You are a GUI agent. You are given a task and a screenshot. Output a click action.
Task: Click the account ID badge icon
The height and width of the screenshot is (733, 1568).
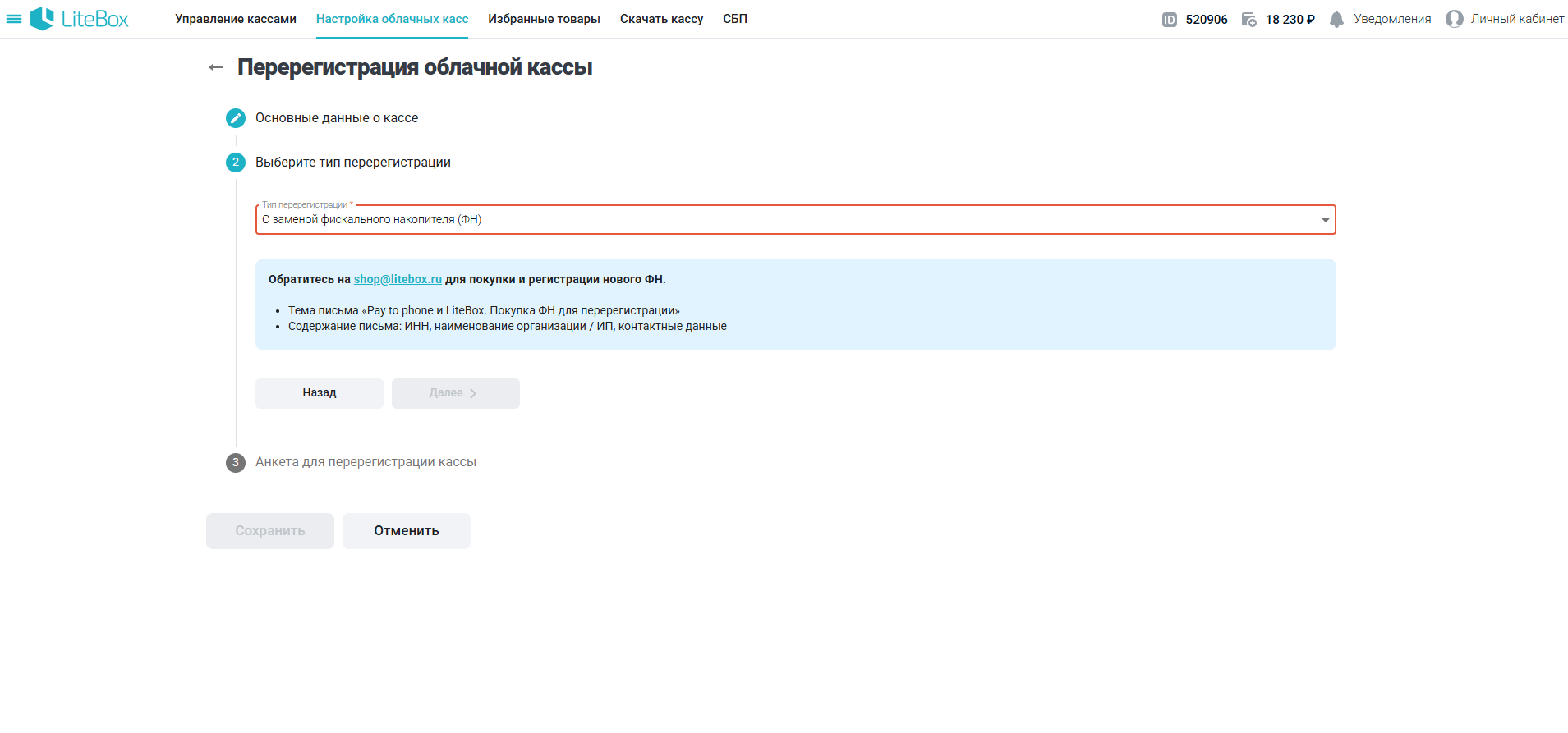point(1170,20)
